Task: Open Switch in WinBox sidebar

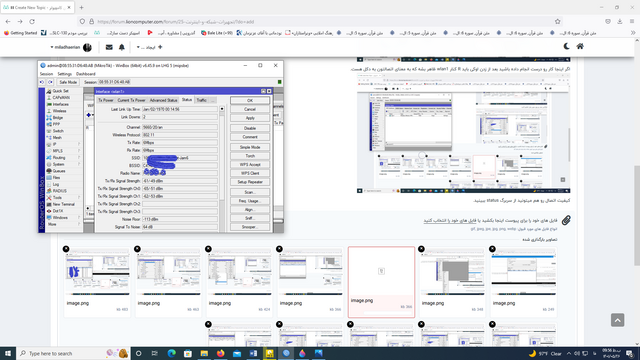Action: [58, 131]
